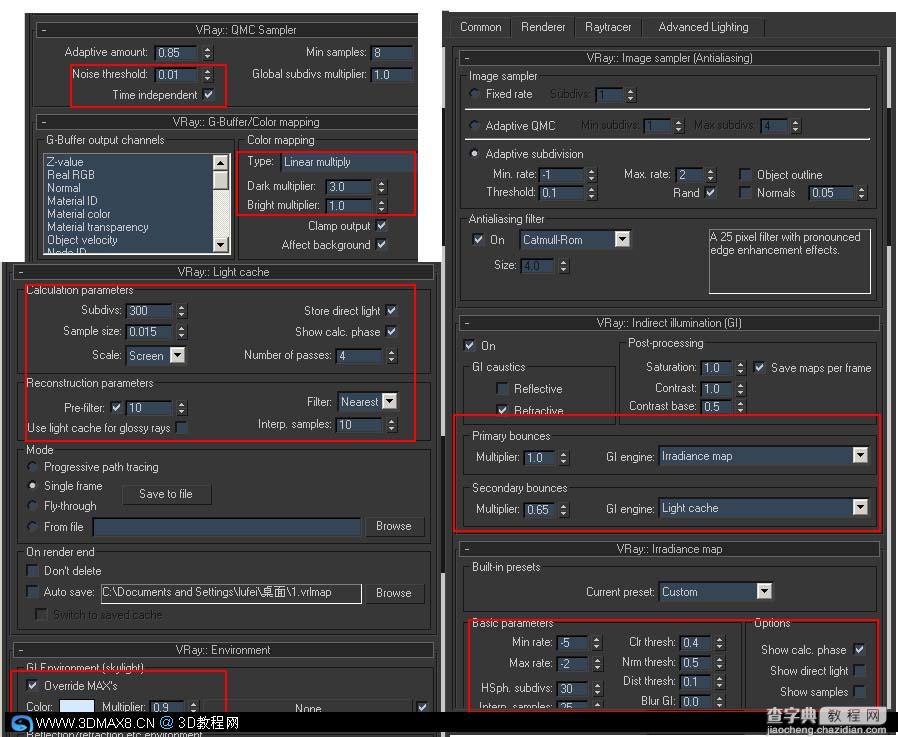Click G-Buffer list scroll up arrow
This screenshot has width=898, height=737.
pyautogui.click(x=220, y=163)
